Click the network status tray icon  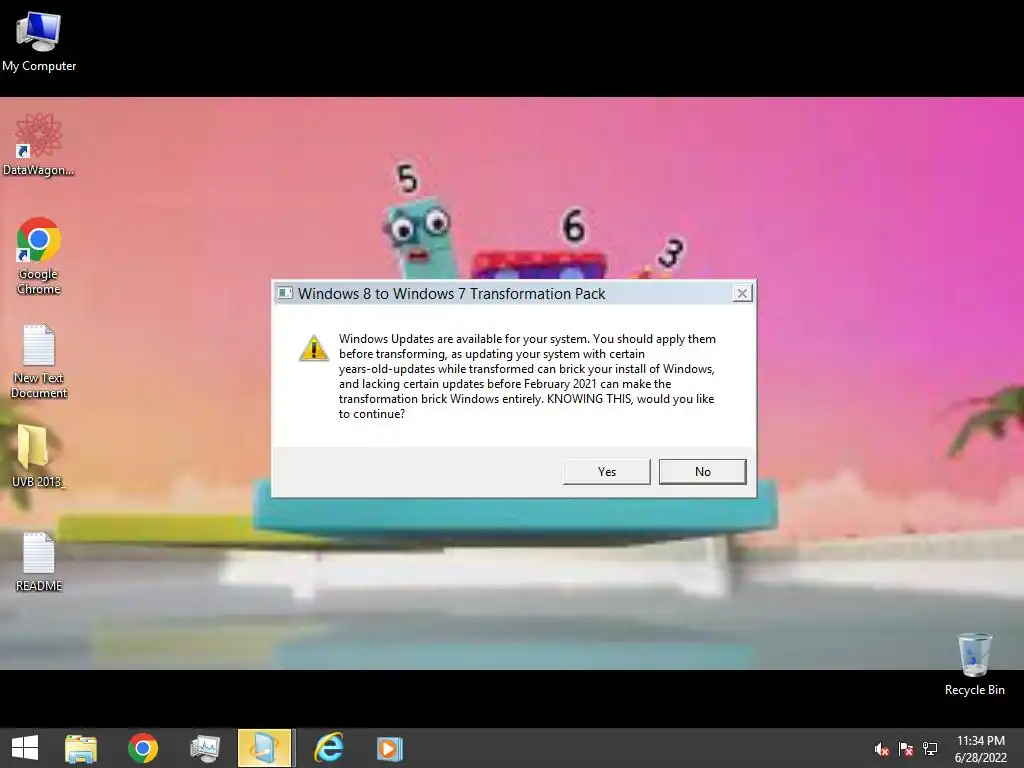[x=930, y=748]
